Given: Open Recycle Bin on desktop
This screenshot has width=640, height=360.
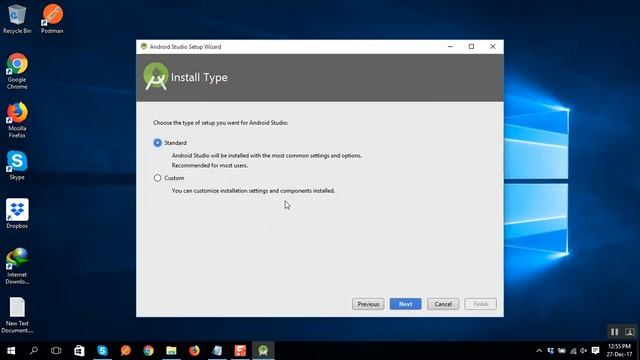Looking at the screenshot, I should [x=17, y=19].
